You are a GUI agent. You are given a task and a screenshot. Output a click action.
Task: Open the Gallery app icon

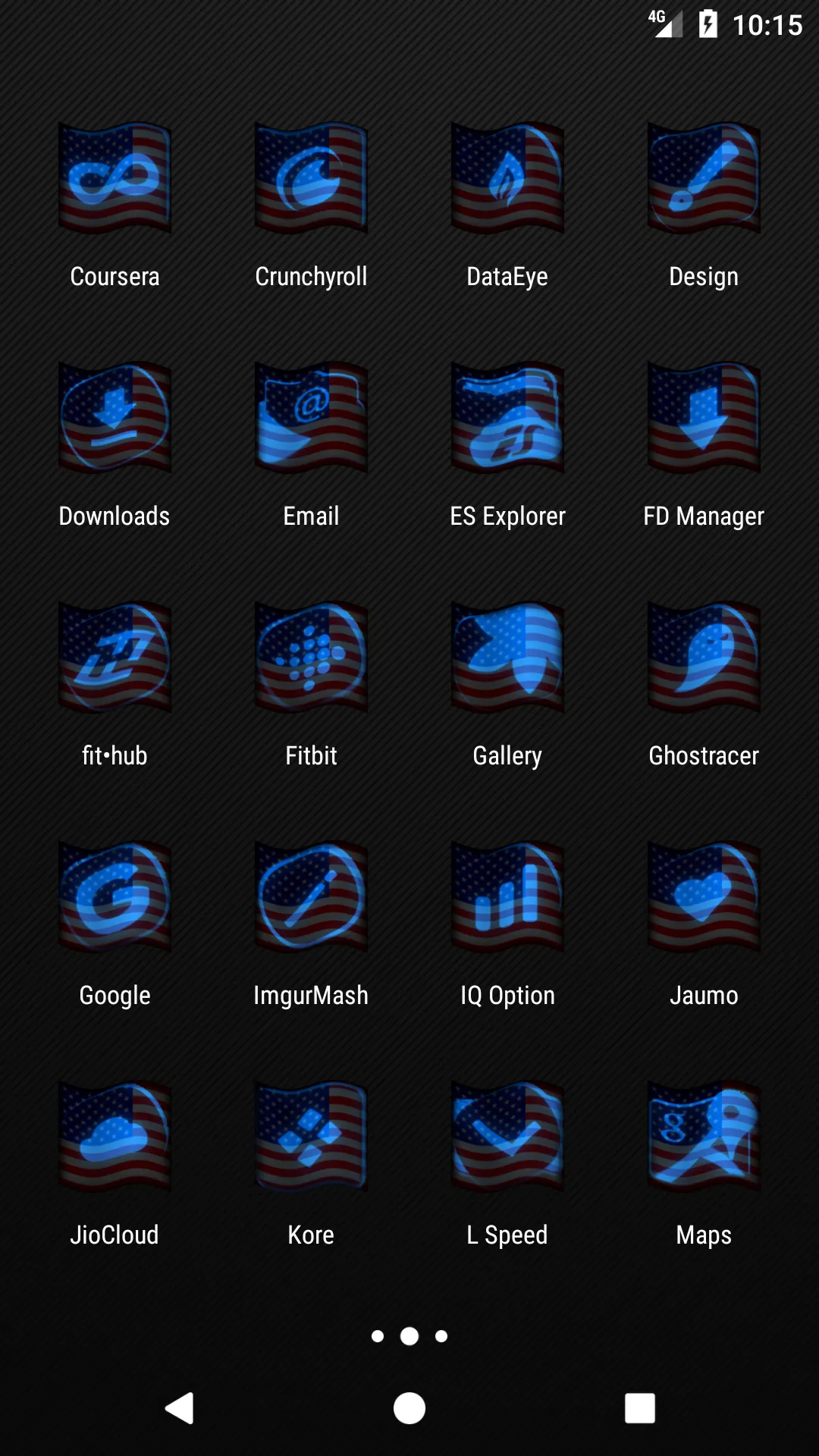[x=507, y=657]
